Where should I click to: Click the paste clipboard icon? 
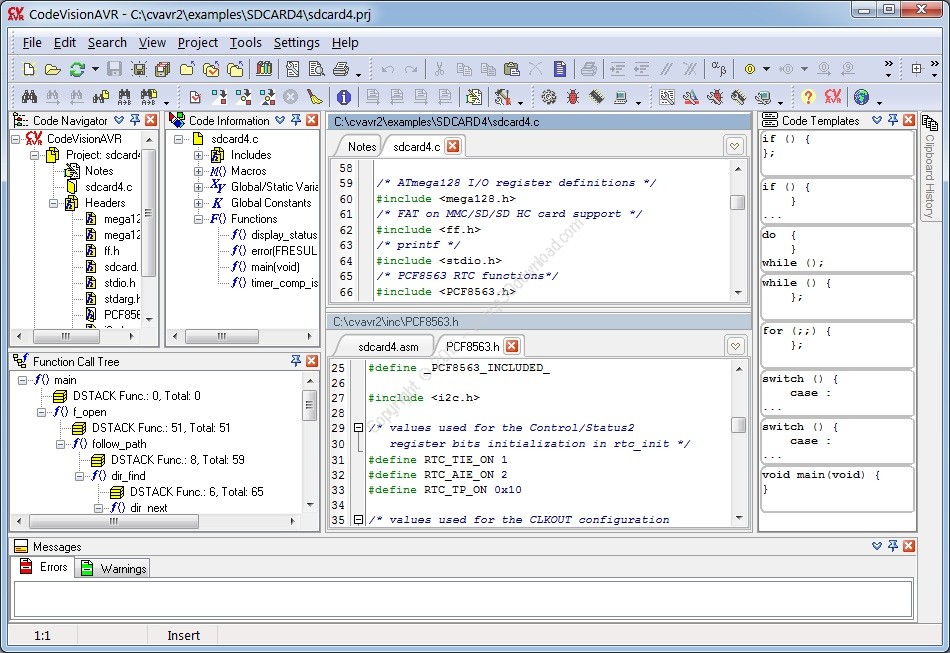click(x=512, y=69)
